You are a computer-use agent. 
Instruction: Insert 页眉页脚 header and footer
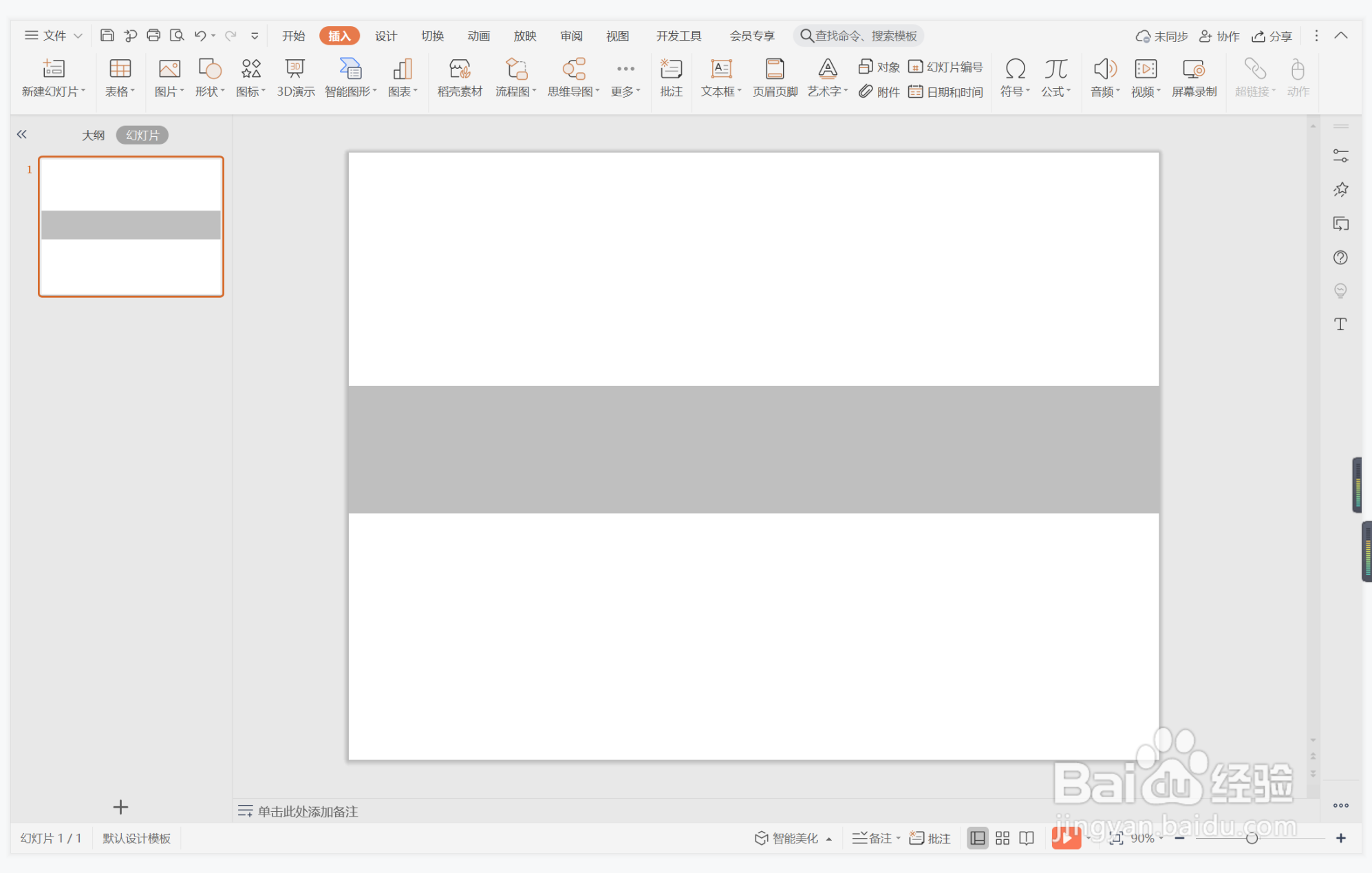[775, 77]
